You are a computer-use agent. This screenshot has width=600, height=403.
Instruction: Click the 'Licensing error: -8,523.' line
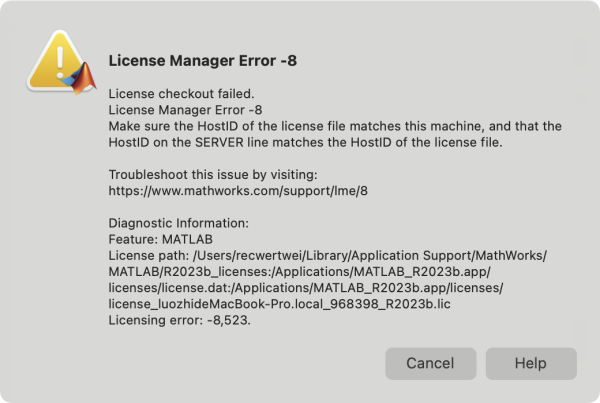click(x=180, y=320)
